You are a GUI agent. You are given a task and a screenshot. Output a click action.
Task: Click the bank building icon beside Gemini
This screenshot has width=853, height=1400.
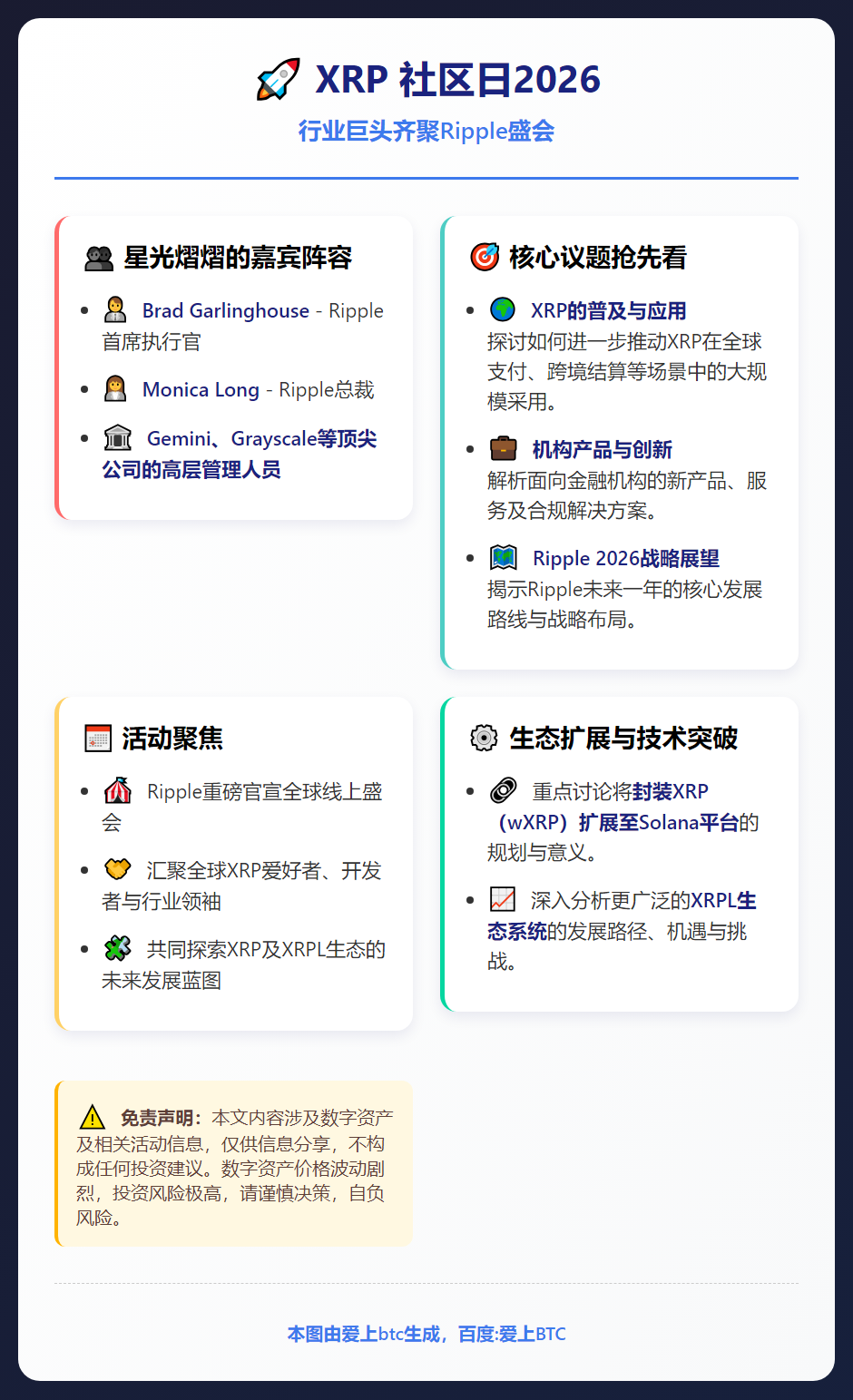tap(118, 438)
